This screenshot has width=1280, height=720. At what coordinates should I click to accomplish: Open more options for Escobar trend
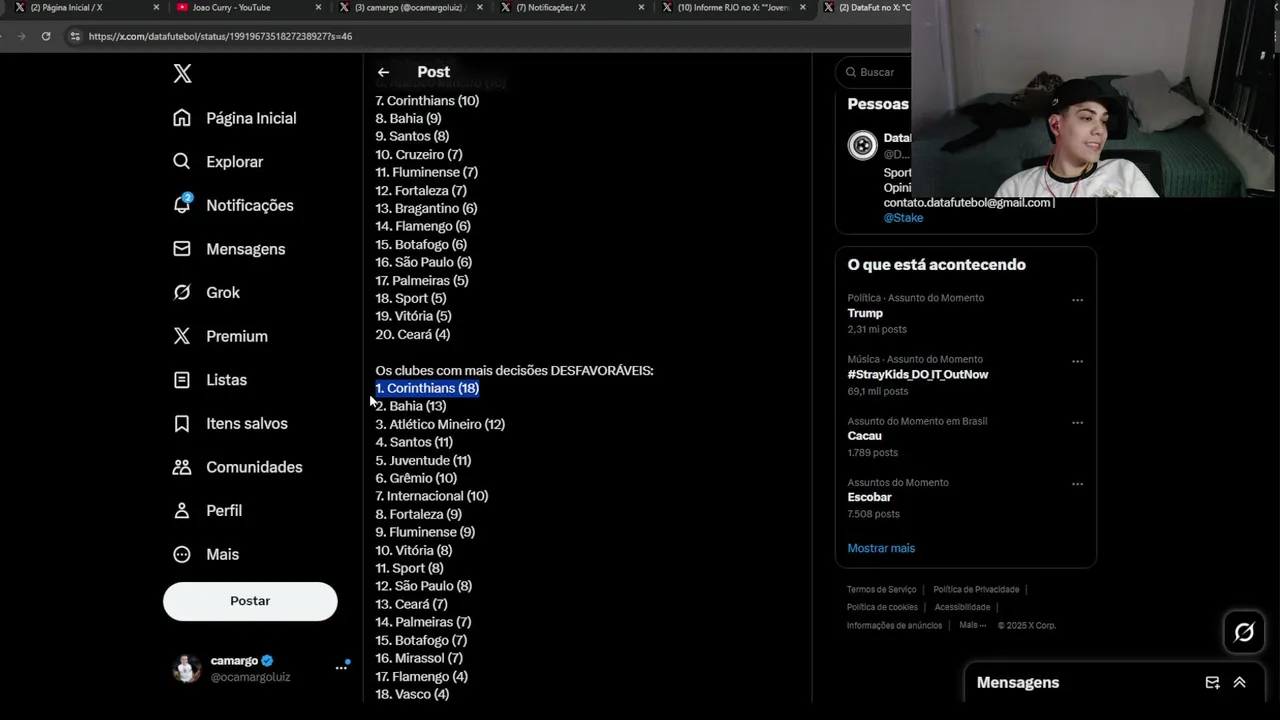click(1077, 484)
